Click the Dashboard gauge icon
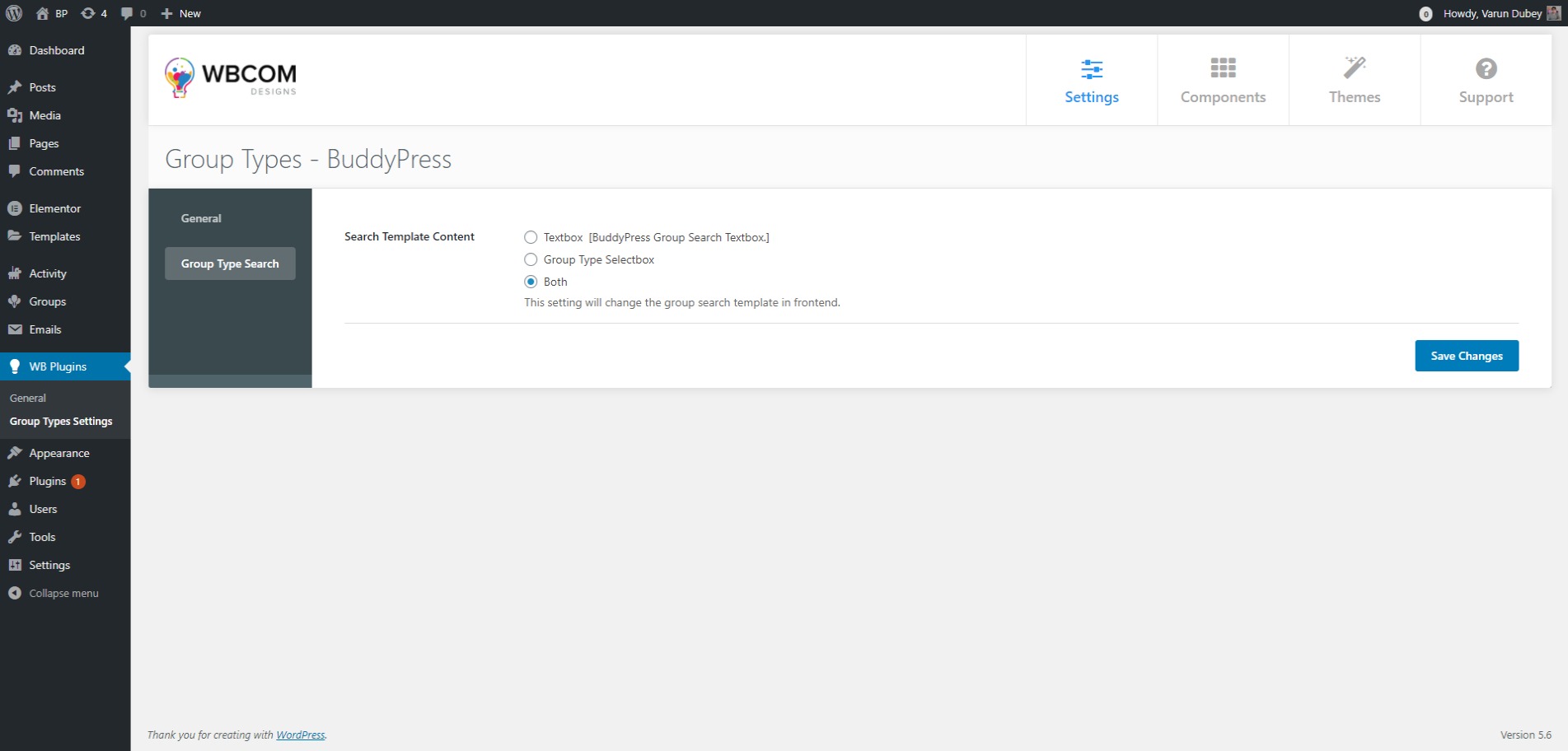This screenshot has height=751, width=1568. click(15, 50)
